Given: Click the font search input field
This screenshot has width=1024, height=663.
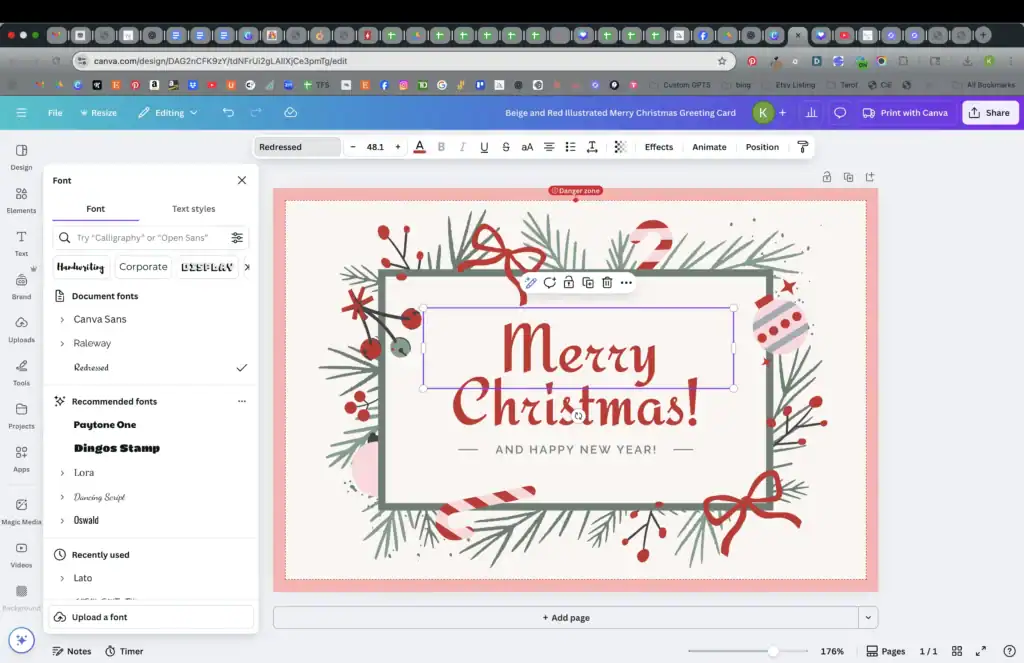Looking at the screenshot, I should click(140, 237).
